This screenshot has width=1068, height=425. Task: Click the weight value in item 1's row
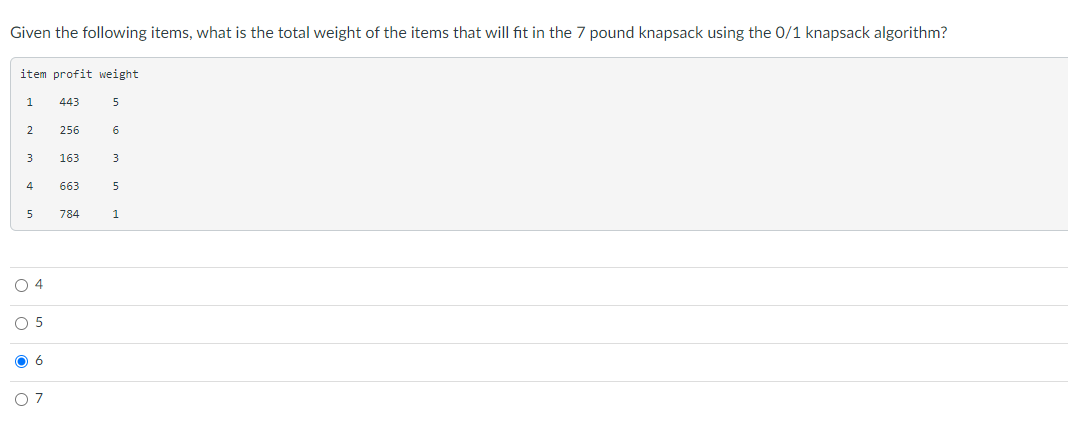tap(116, 101)
